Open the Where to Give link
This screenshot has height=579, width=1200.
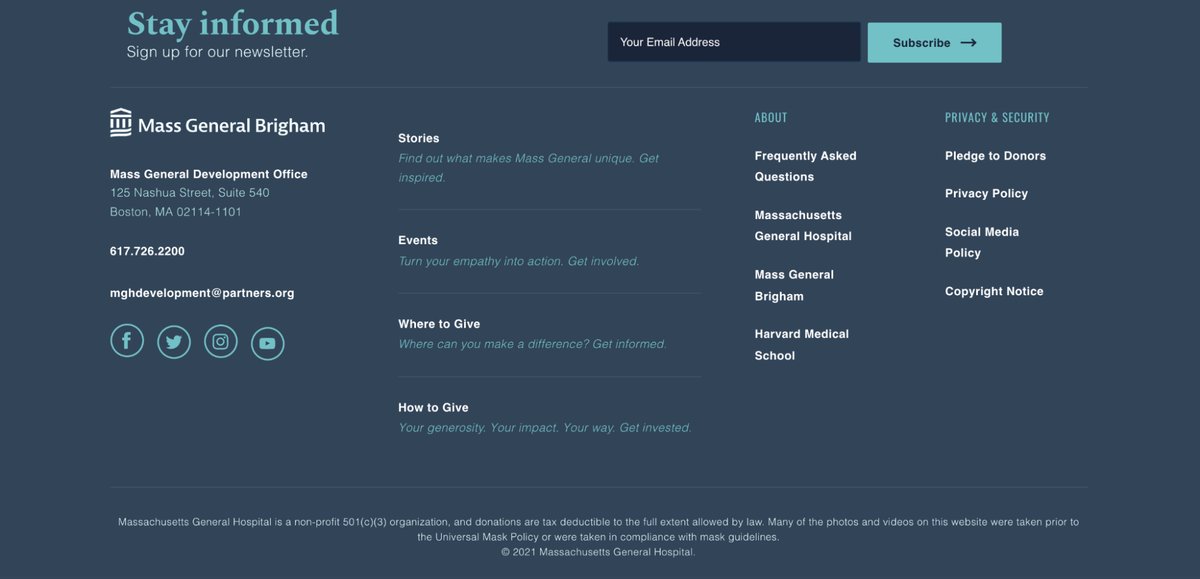439,324
